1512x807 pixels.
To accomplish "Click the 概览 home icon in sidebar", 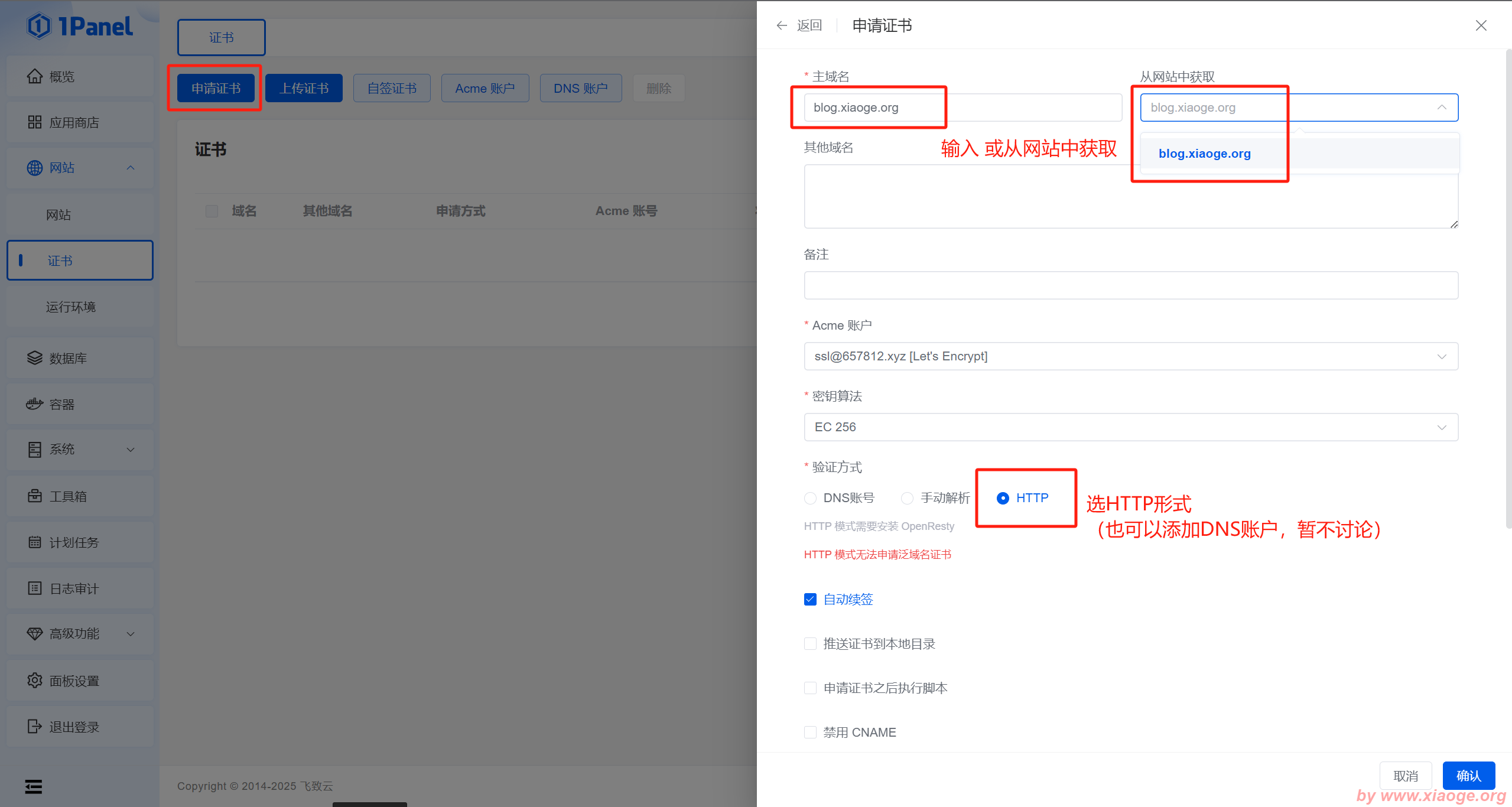I will click(35, 76).
